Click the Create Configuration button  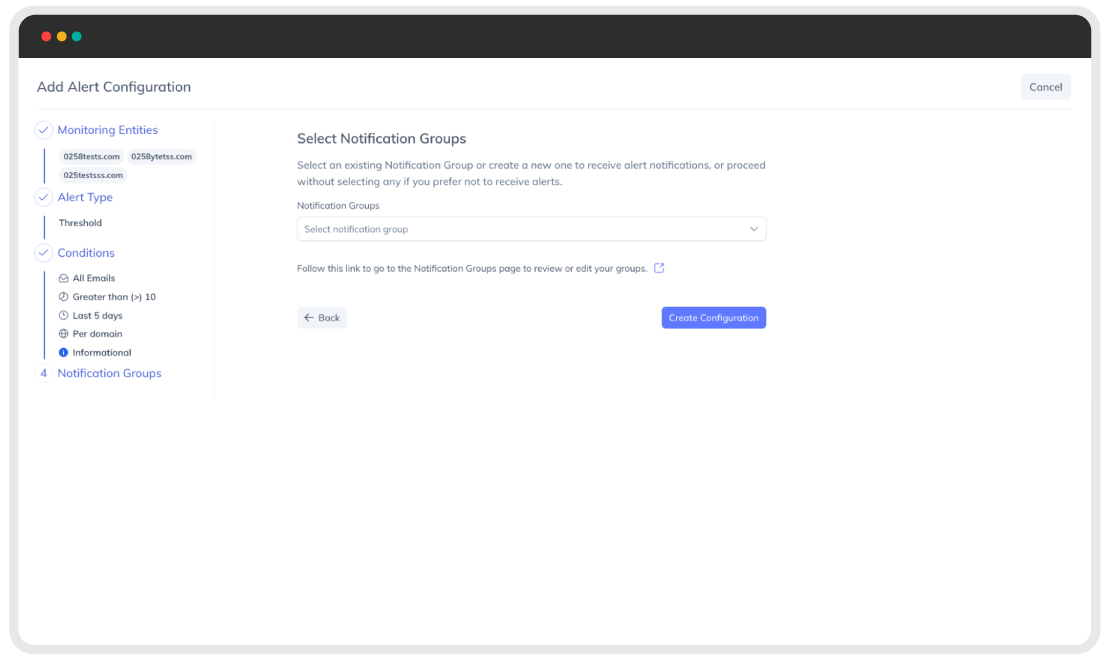714,318
